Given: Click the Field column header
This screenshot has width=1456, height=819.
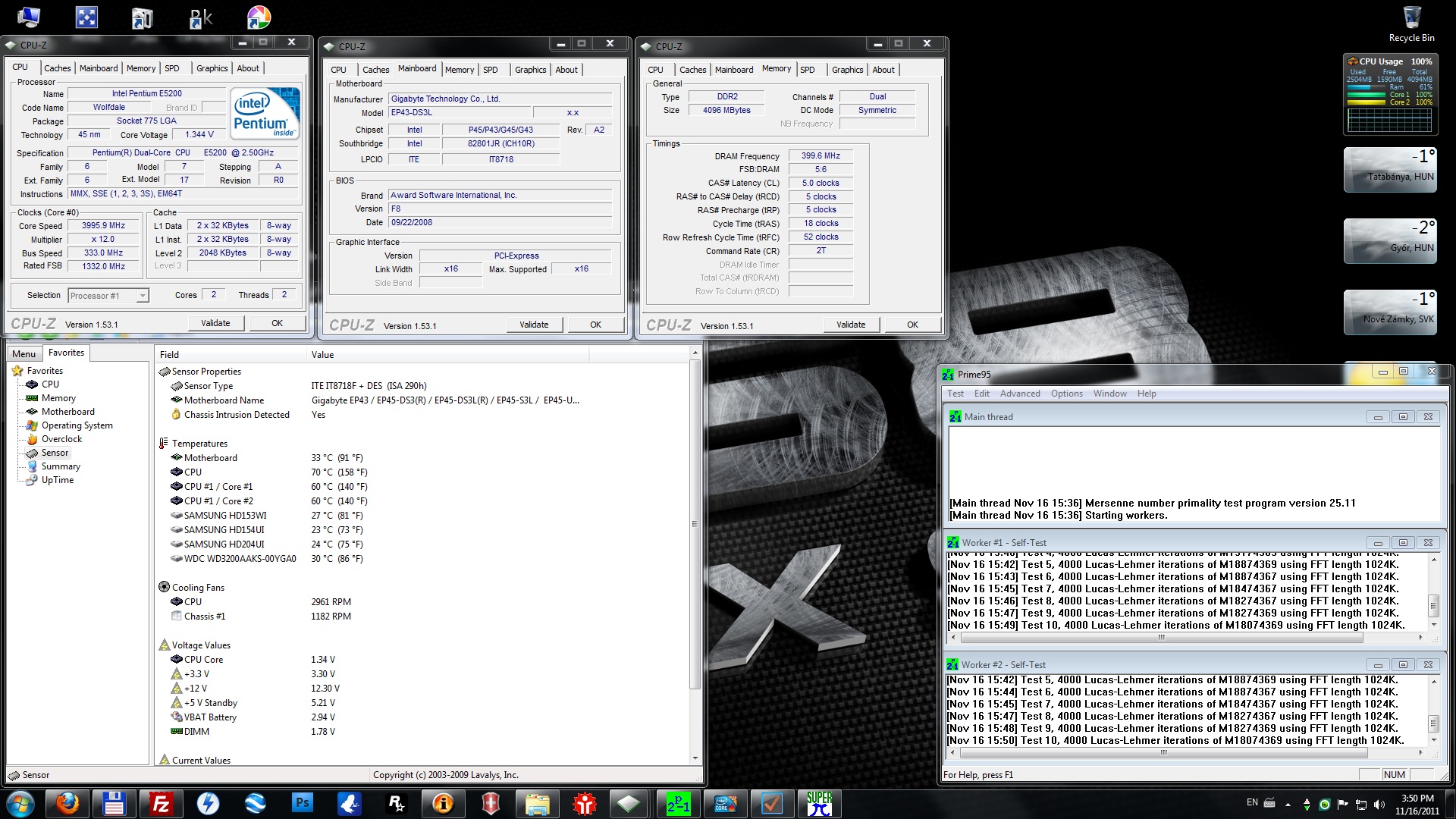Looking at the screenshot, I should point(170,354).
